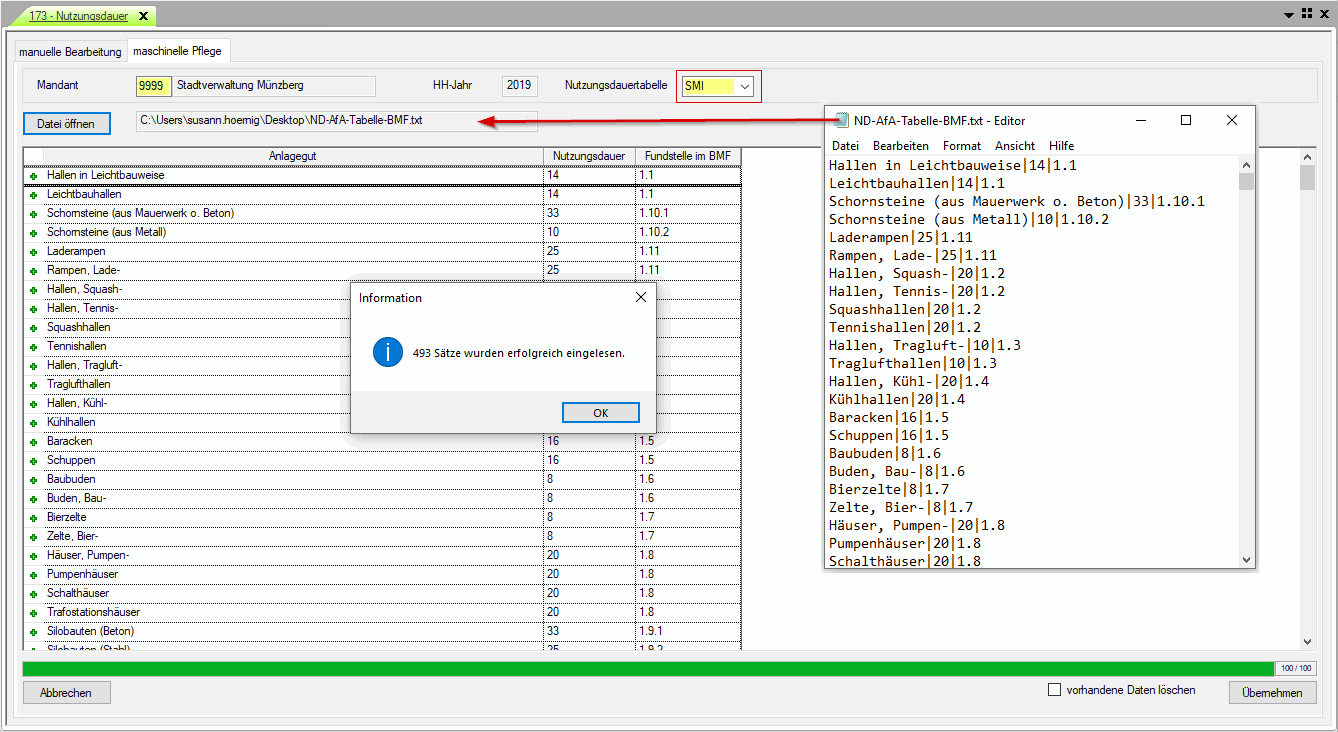Viewport: 1338px width, 732px height.
Task: Click the plus icon beside Silobauten (Beton)
Action: [33, 632]
